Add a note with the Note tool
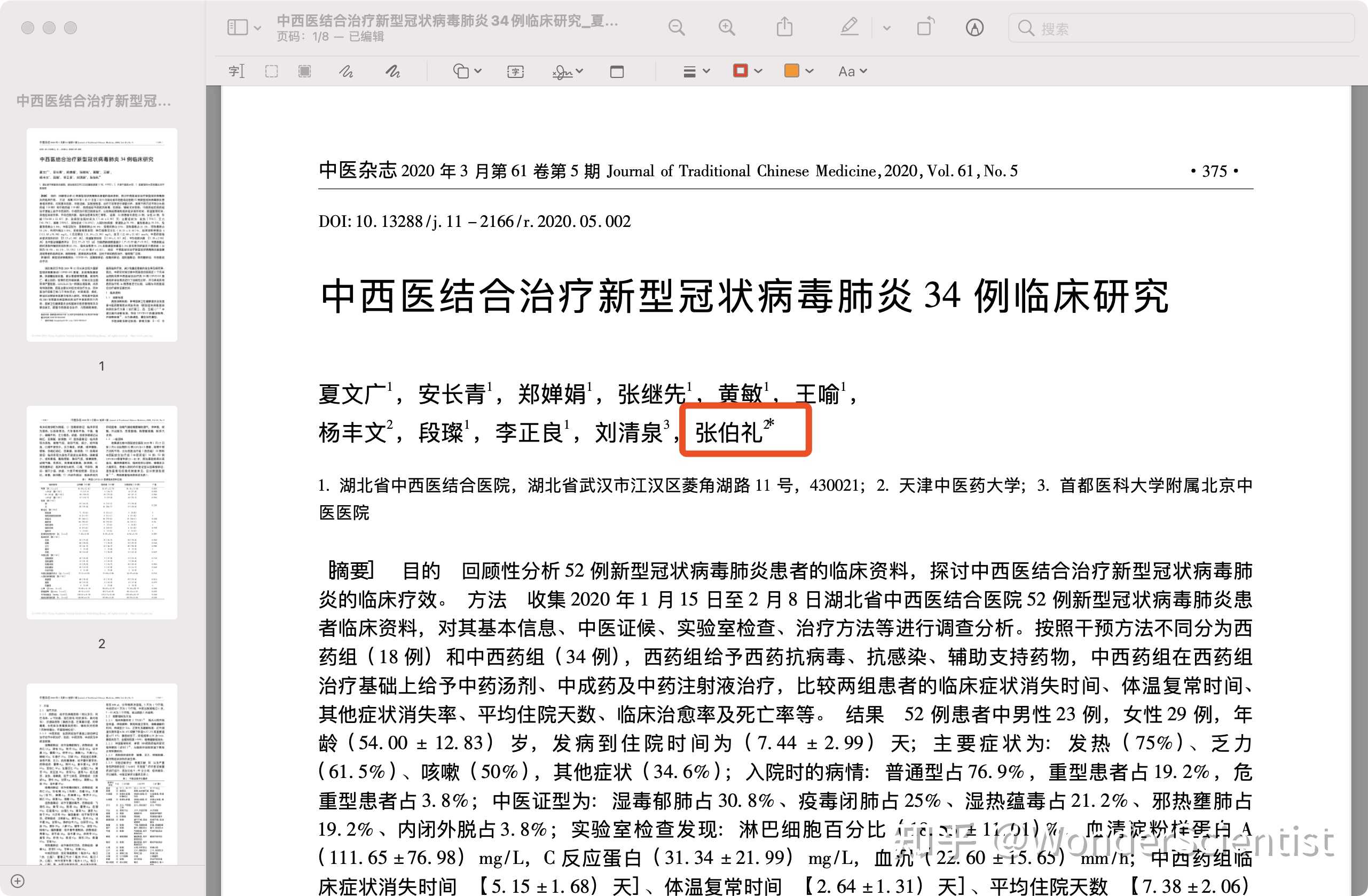 click(617, 71)
